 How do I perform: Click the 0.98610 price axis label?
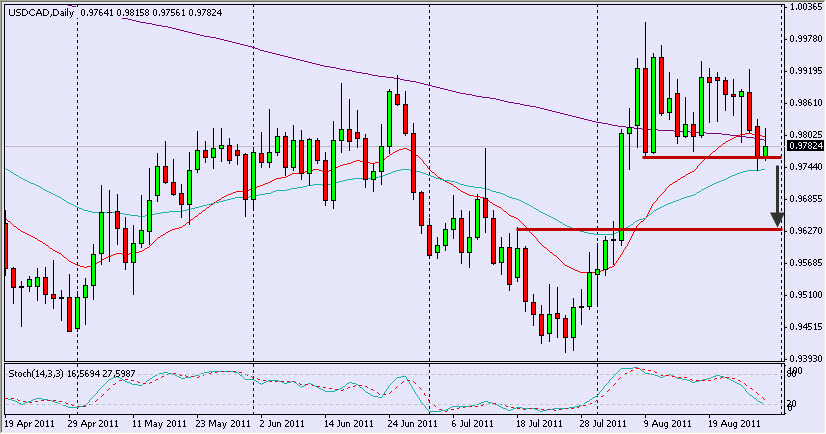[806, 103]
